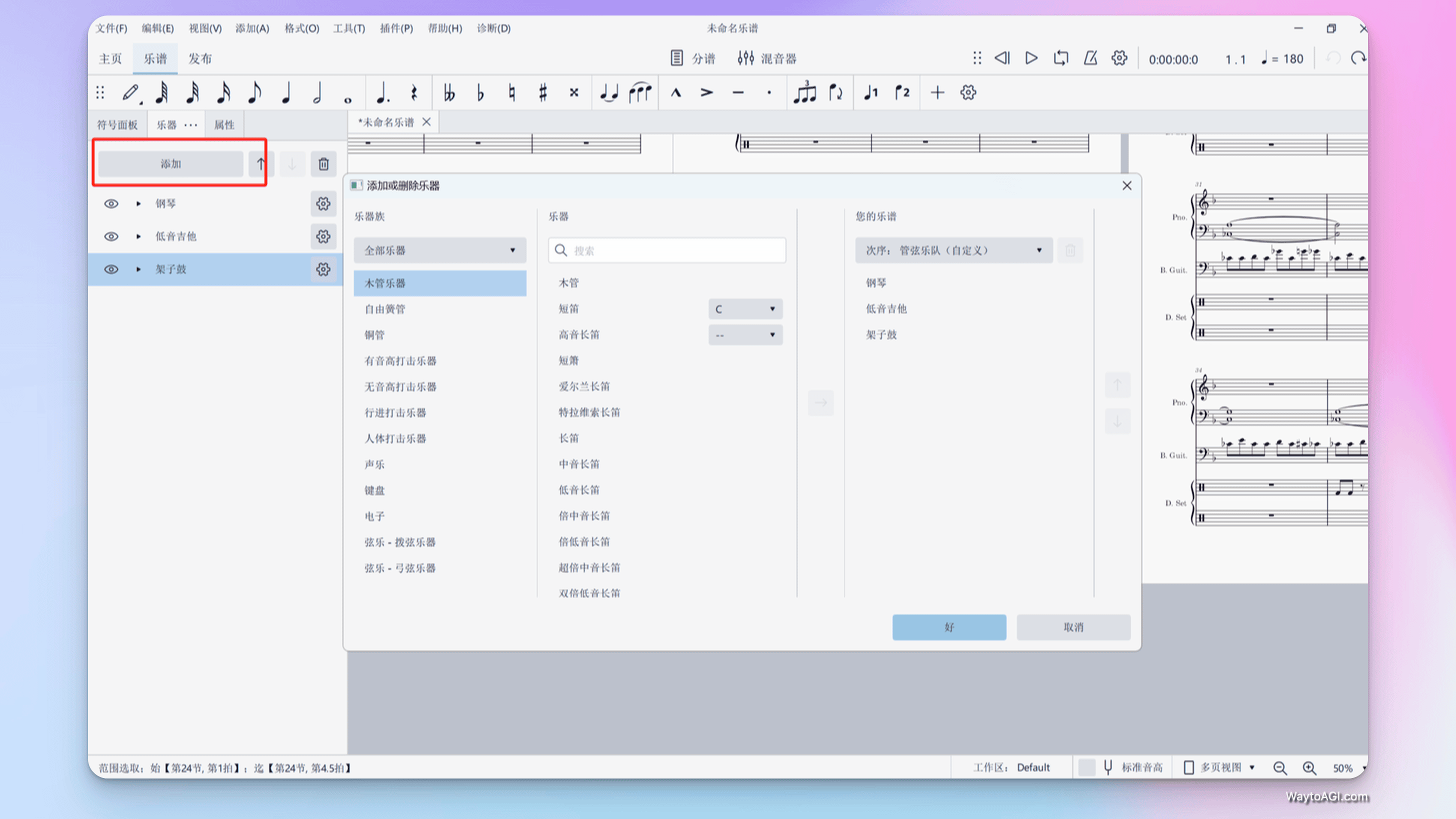The image size is (1456, 819).
Task: Choose the whole note duration
Action: (347, 100)
